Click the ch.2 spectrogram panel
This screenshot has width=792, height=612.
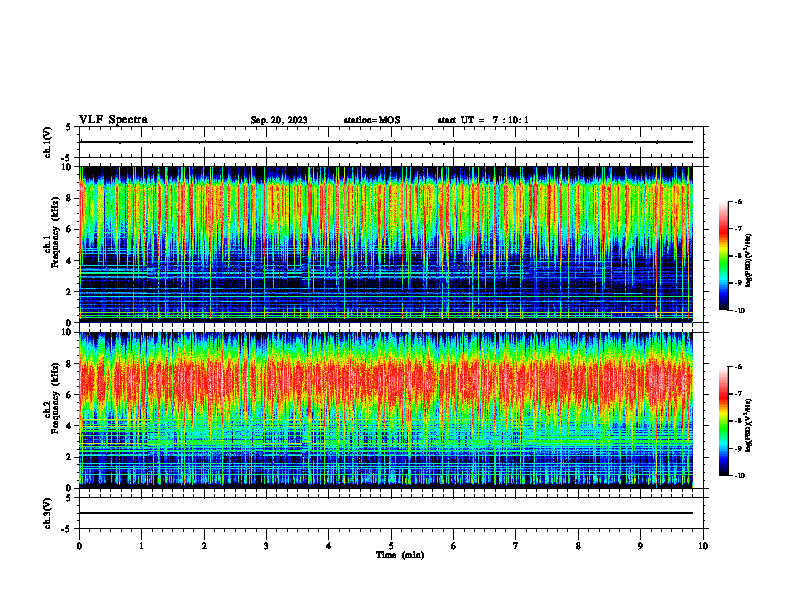coord(386,410)
